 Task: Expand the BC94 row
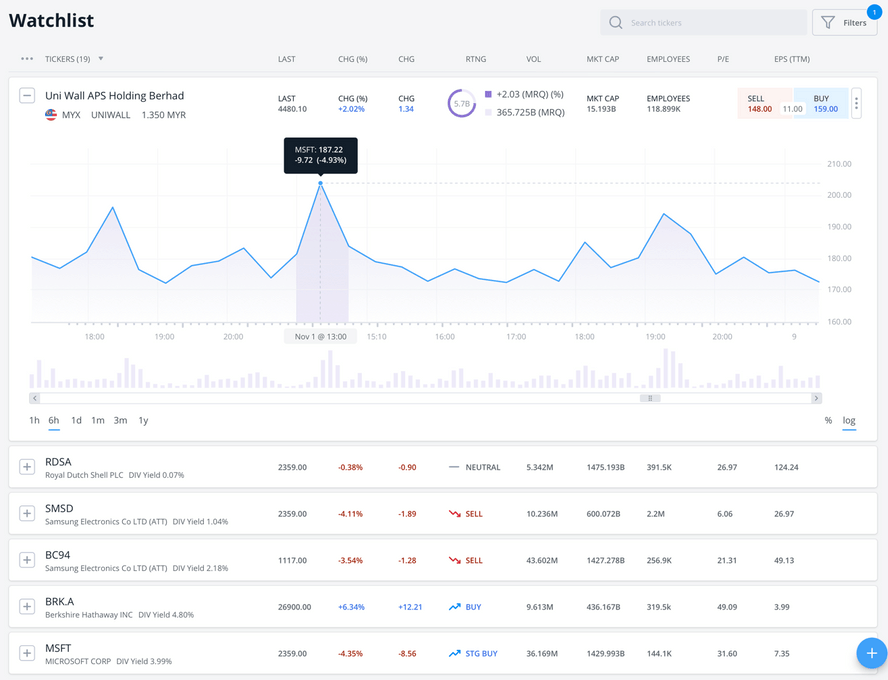tap(27, 560)
